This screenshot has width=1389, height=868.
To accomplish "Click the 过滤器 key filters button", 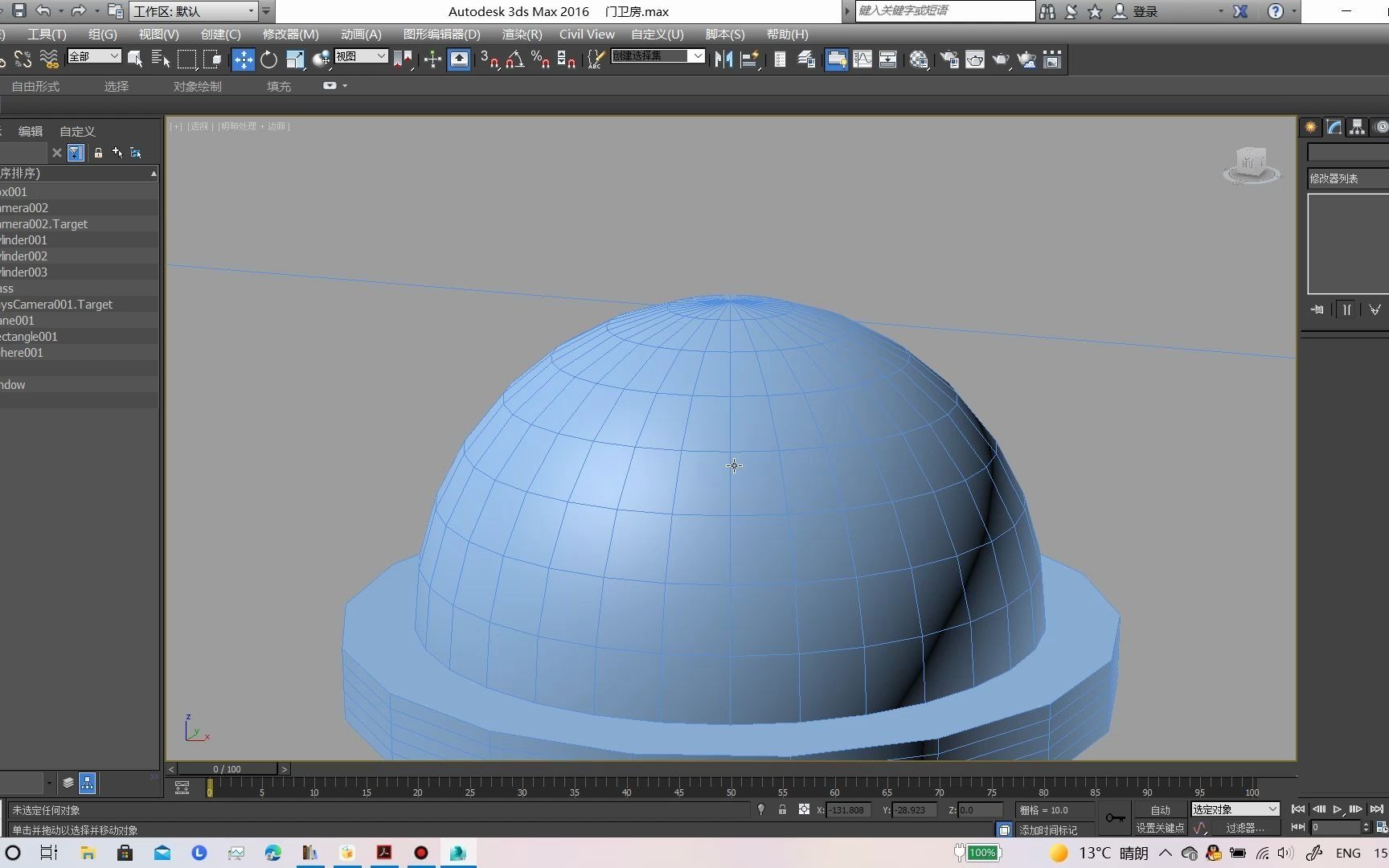I will [x=1245, y=828].
